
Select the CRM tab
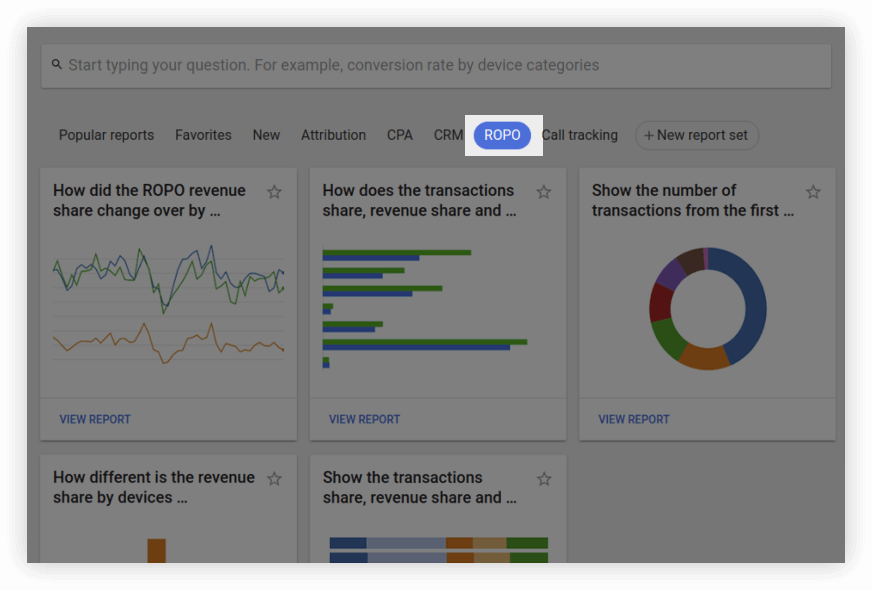pyautogui.click(x=448, y=135)
